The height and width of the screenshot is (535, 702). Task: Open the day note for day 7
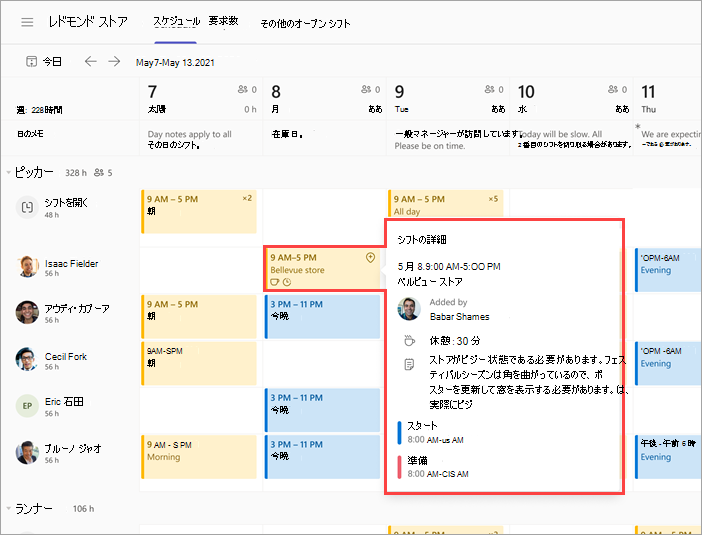pyautogui.click(x=201, y=139)
